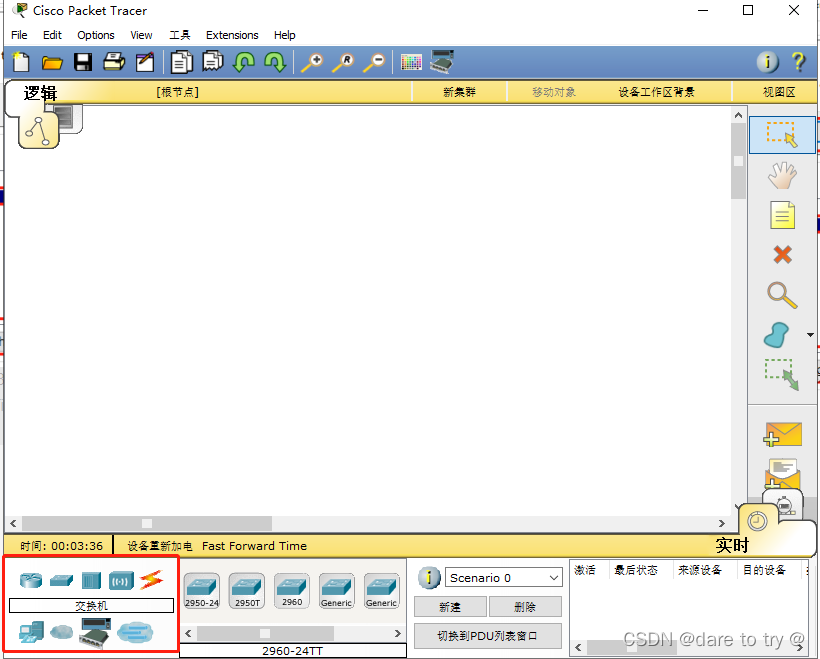Select the Wireless Devices category
This screenshot has width=820, height=659.
pos(121,581)
